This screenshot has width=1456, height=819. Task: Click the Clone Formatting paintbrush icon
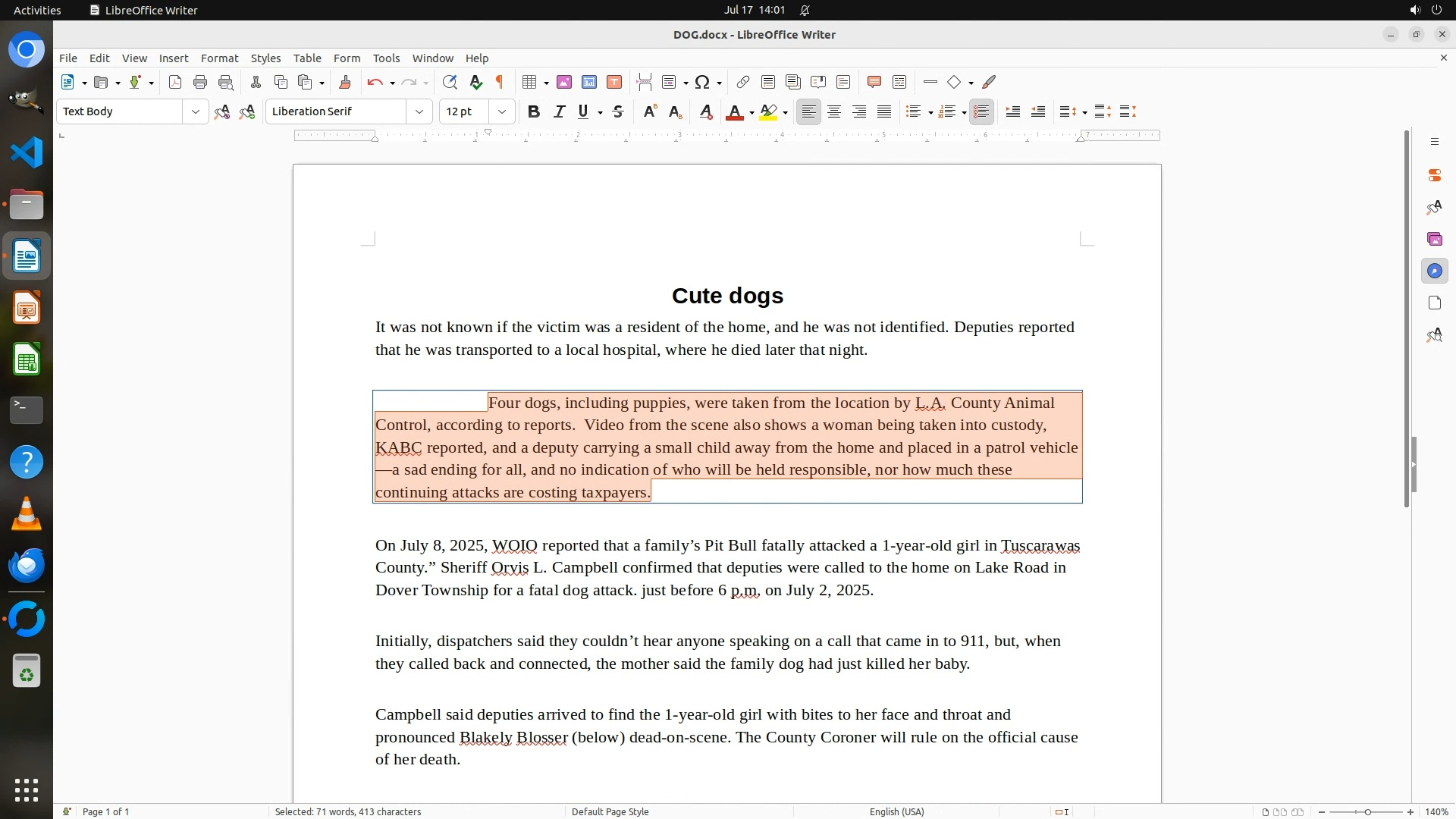(345, 82)
